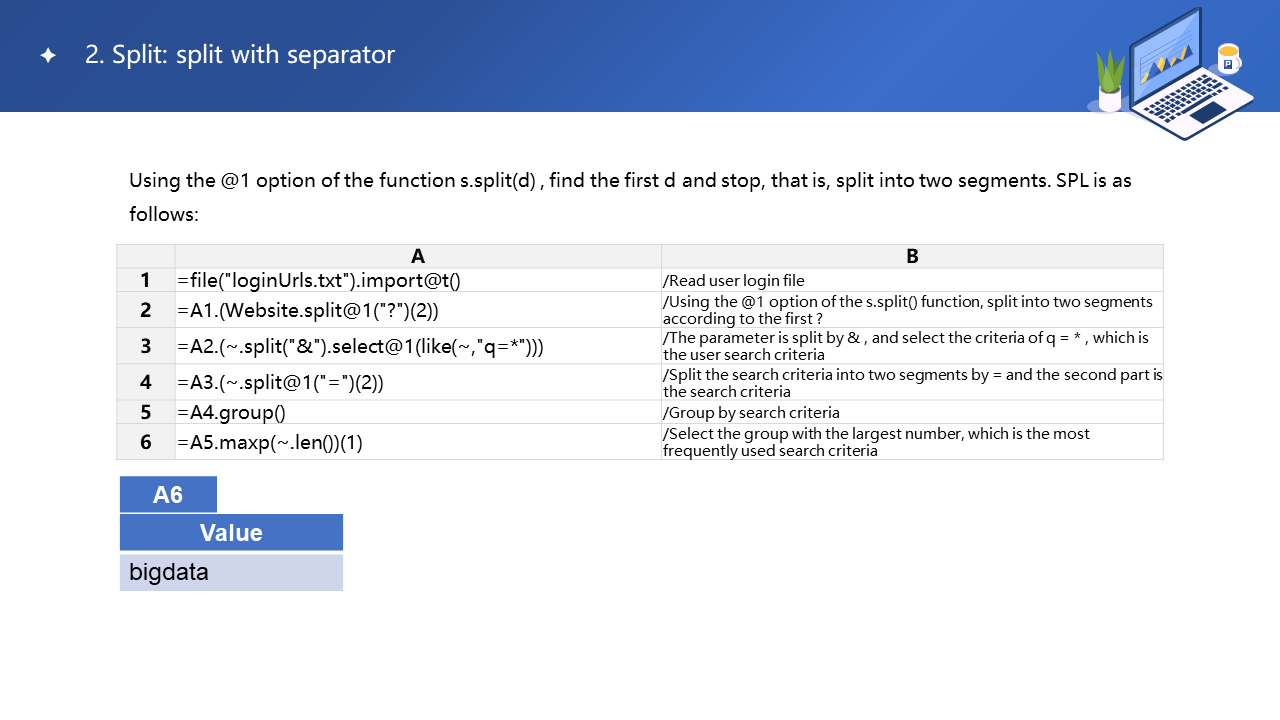
Task: Select column header B in the table
Action: click(912, 256)
